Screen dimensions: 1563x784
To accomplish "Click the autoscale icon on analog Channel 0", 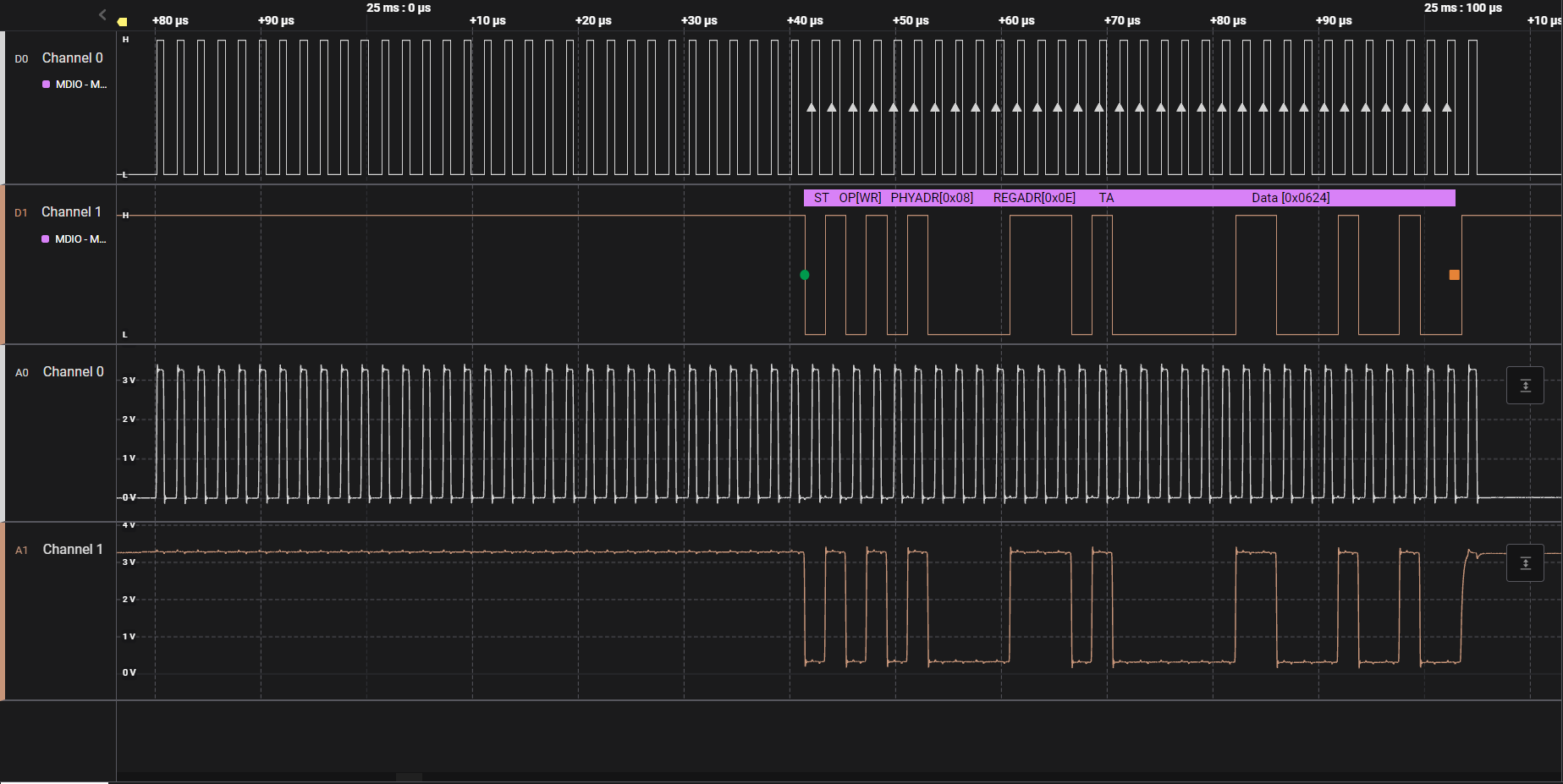I will point(1525,386).
